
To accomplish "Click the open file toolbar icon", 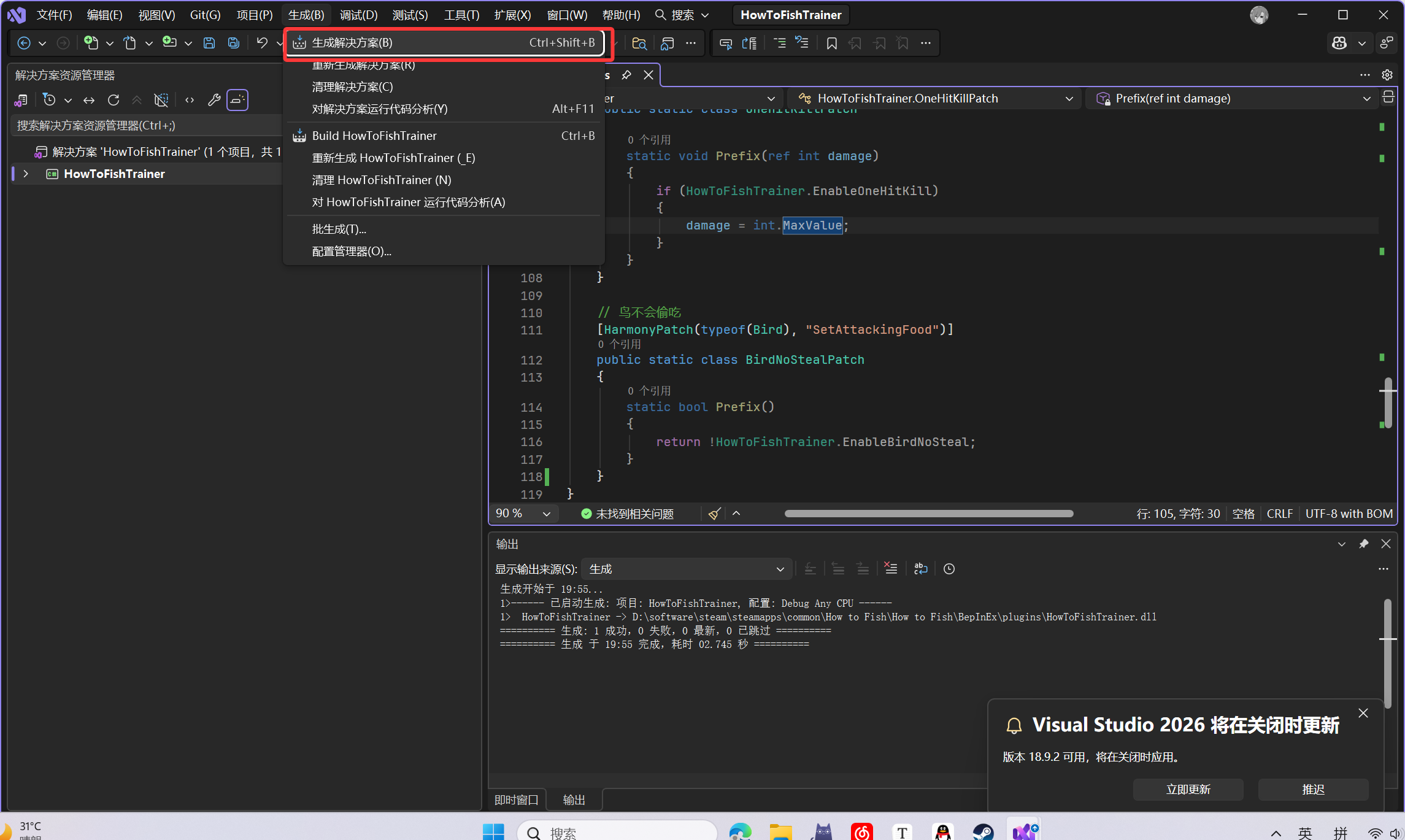I will tap(130, 43).
